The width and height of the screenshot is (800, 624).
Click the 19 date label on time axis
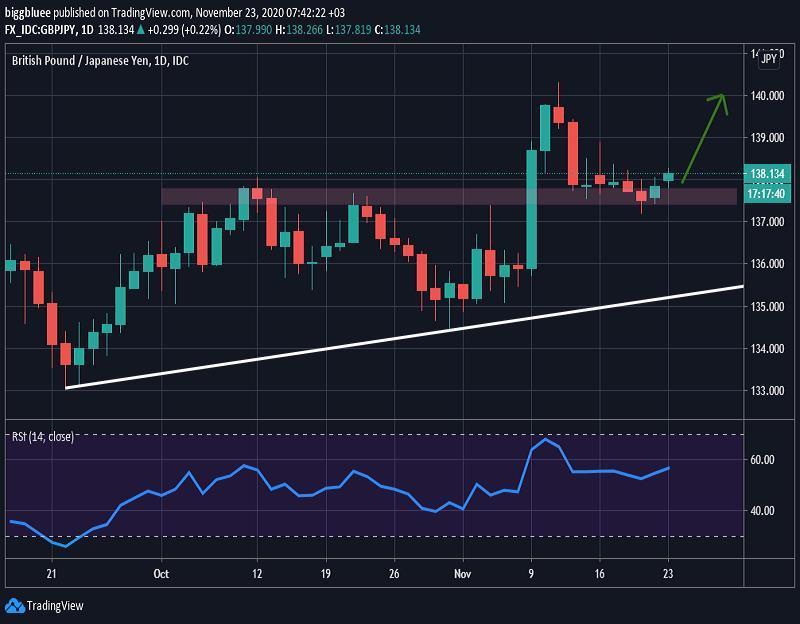326,573
